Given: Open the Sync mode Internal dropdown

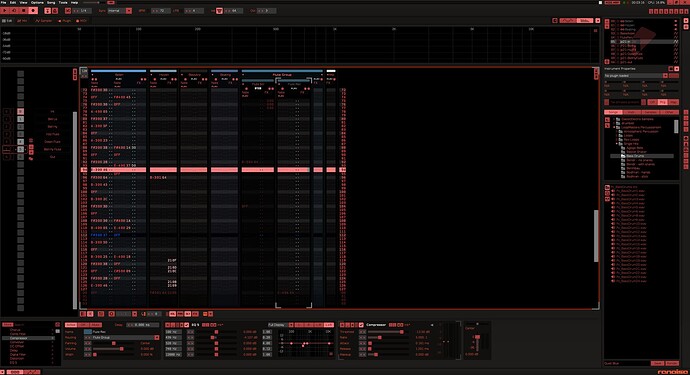Looking at the screenshot, I should [120, 11].
